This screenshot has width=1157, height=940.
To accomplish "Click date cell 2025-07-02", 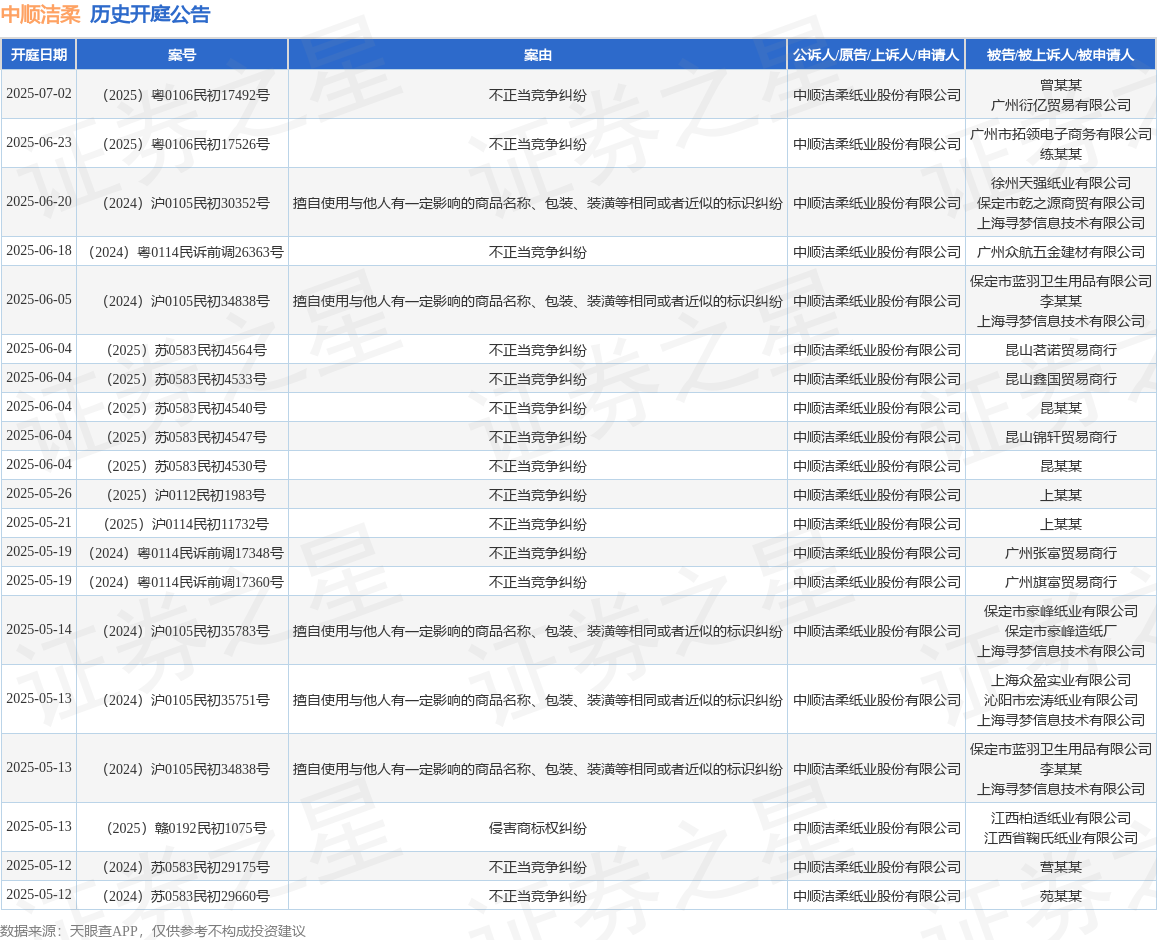I will click(39, 94).
